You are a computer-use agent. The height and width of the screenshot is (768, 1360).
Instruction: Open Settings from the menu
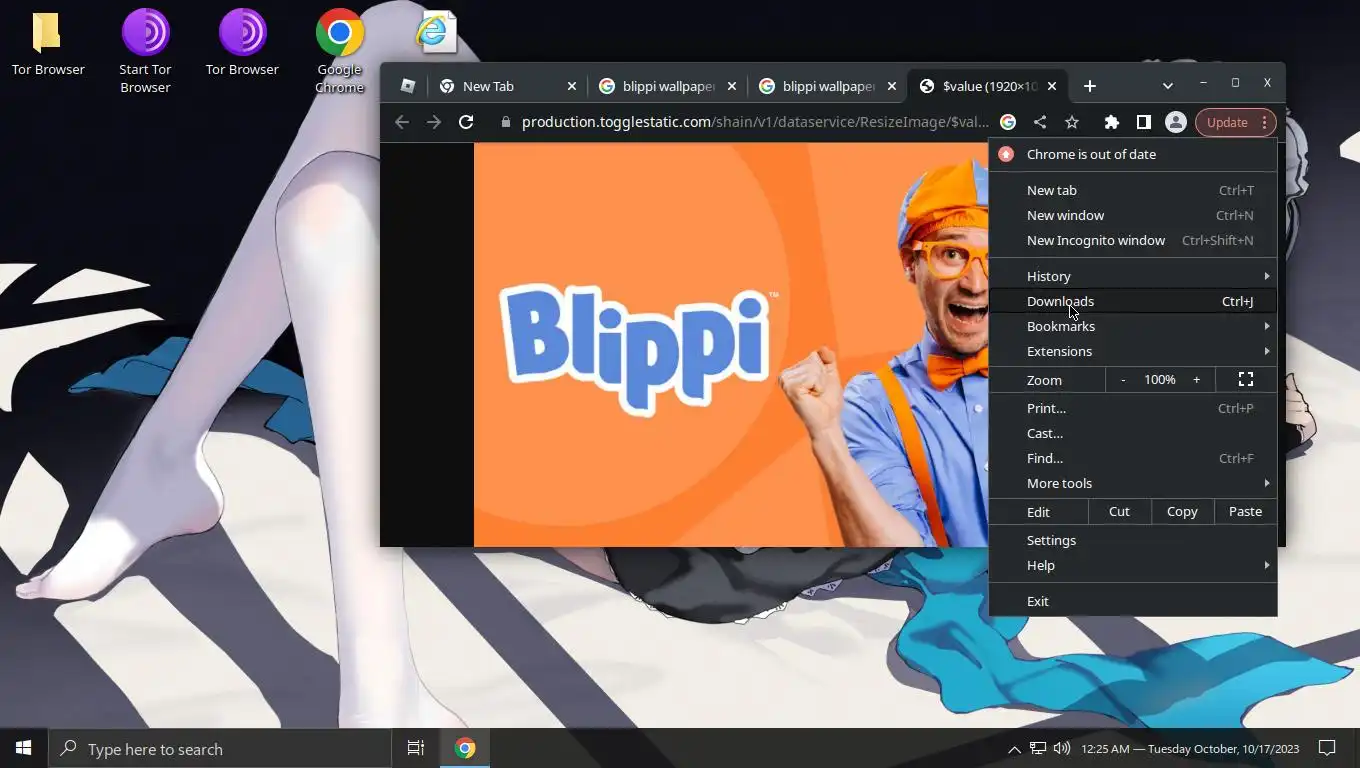(1133, 540)
